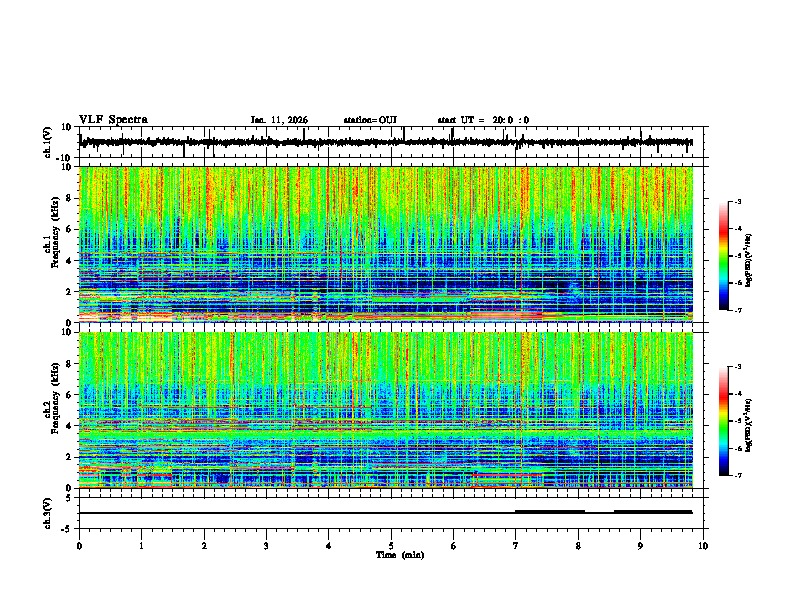The width and height of the screenshot is (792, 612).
Task: Click the ch.2 spectrogram color bar
Action: [724, 421]
